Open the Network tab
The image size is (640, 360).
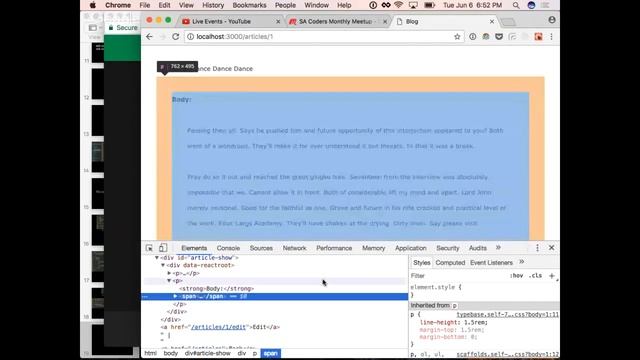294,248
